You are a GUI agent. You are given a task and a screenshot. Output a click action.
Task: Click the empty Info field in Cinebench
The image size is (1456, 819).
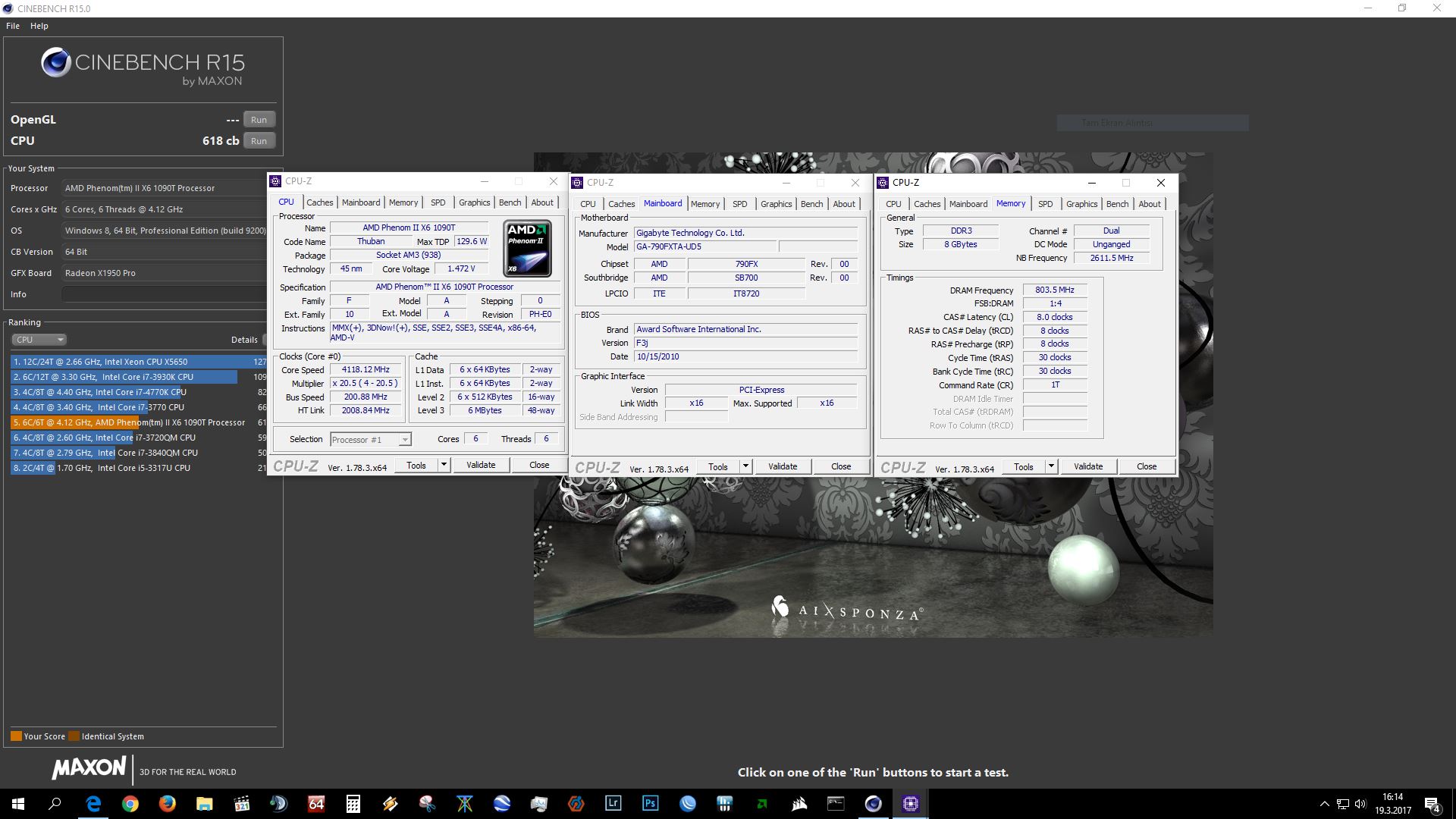[x=164, y=294]
